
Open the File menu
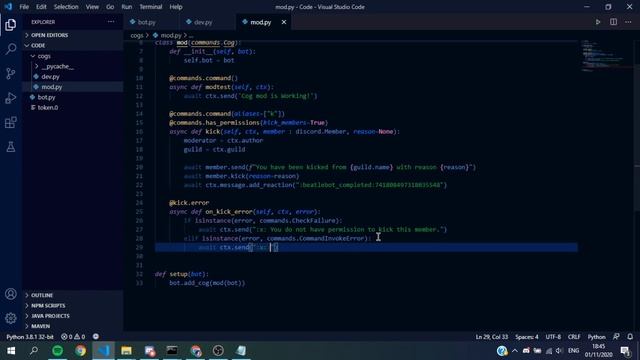point(24,7)
